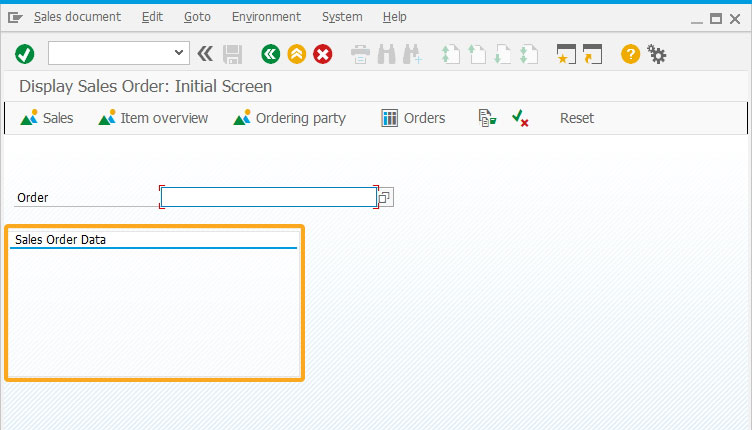Click the Ordering party button
Image resolution: width=752 pixels, height=430 pixels.
click(289, 118)
